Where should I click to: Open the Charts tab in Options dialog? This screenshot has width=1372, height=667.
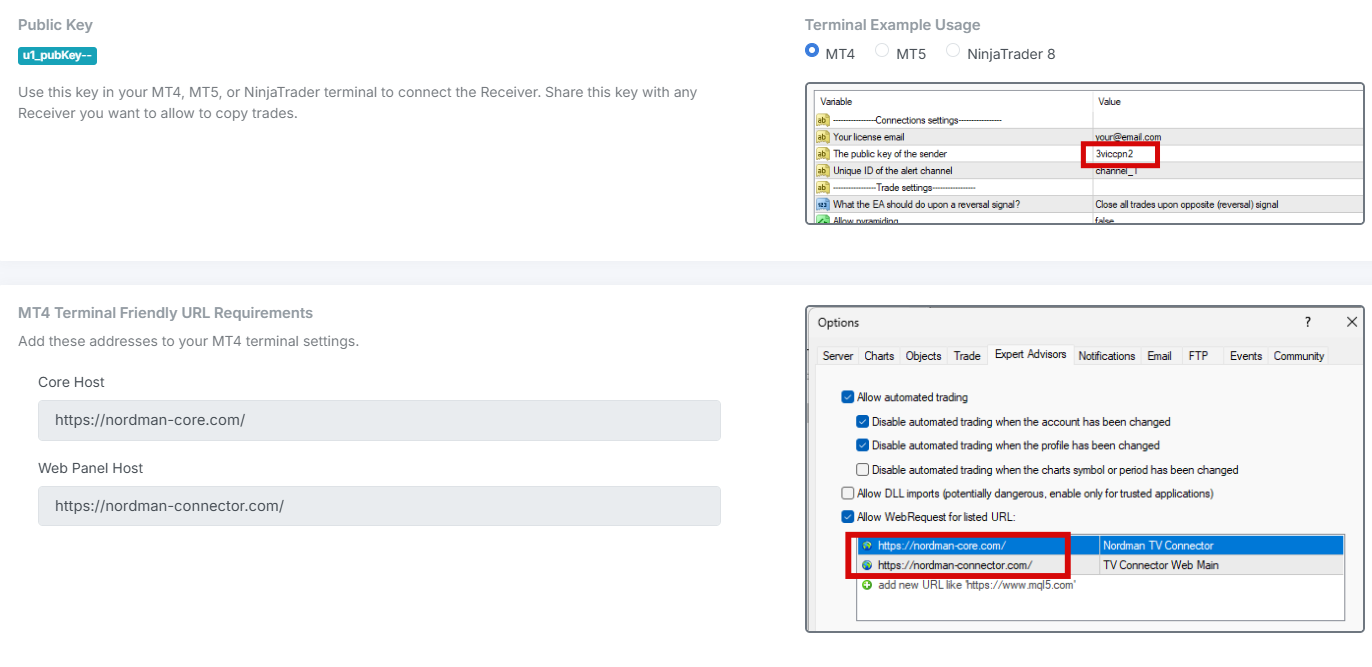coord(879,356)
